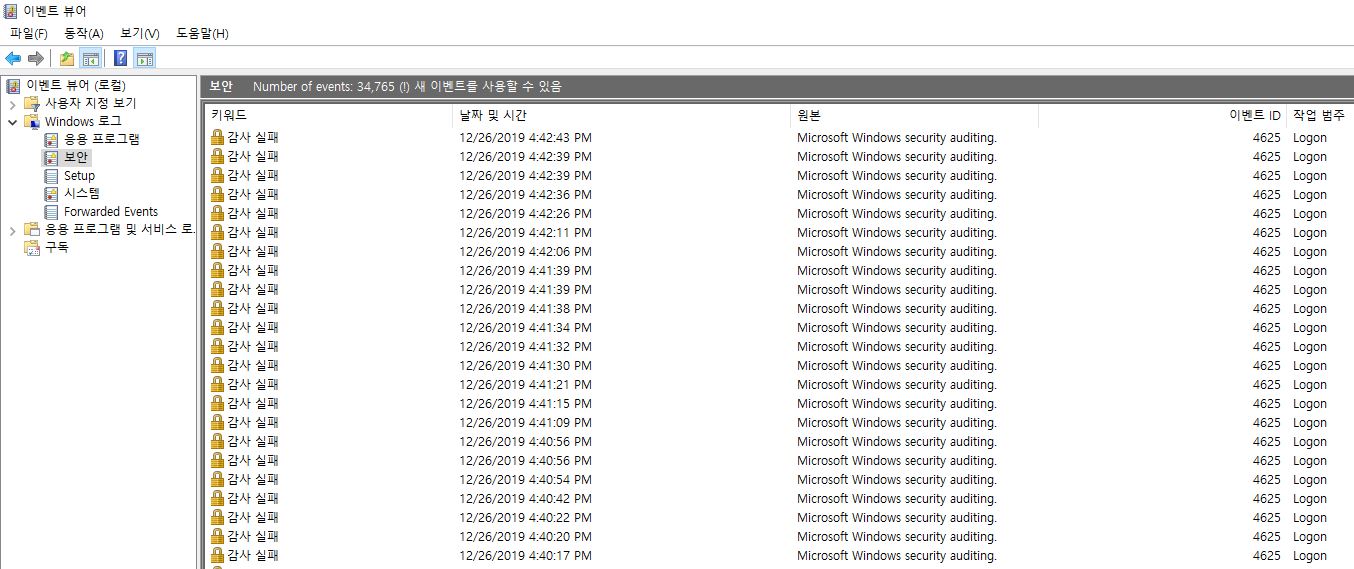The image size is (1354, 569).
Task: Open the 동작(A) menu
Action: (84, 33)
